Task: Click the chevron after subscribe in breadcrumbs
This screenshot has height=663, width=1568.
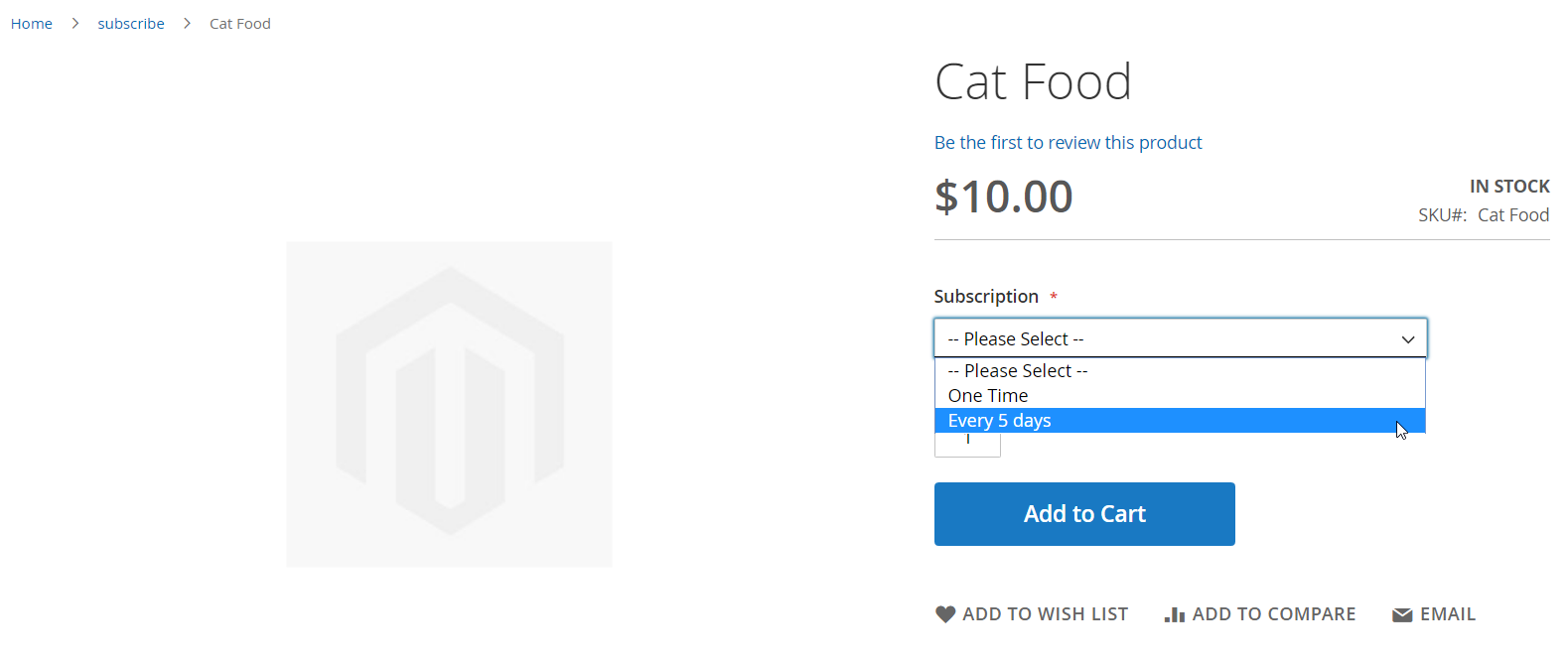Action: (x=187, y=23)
